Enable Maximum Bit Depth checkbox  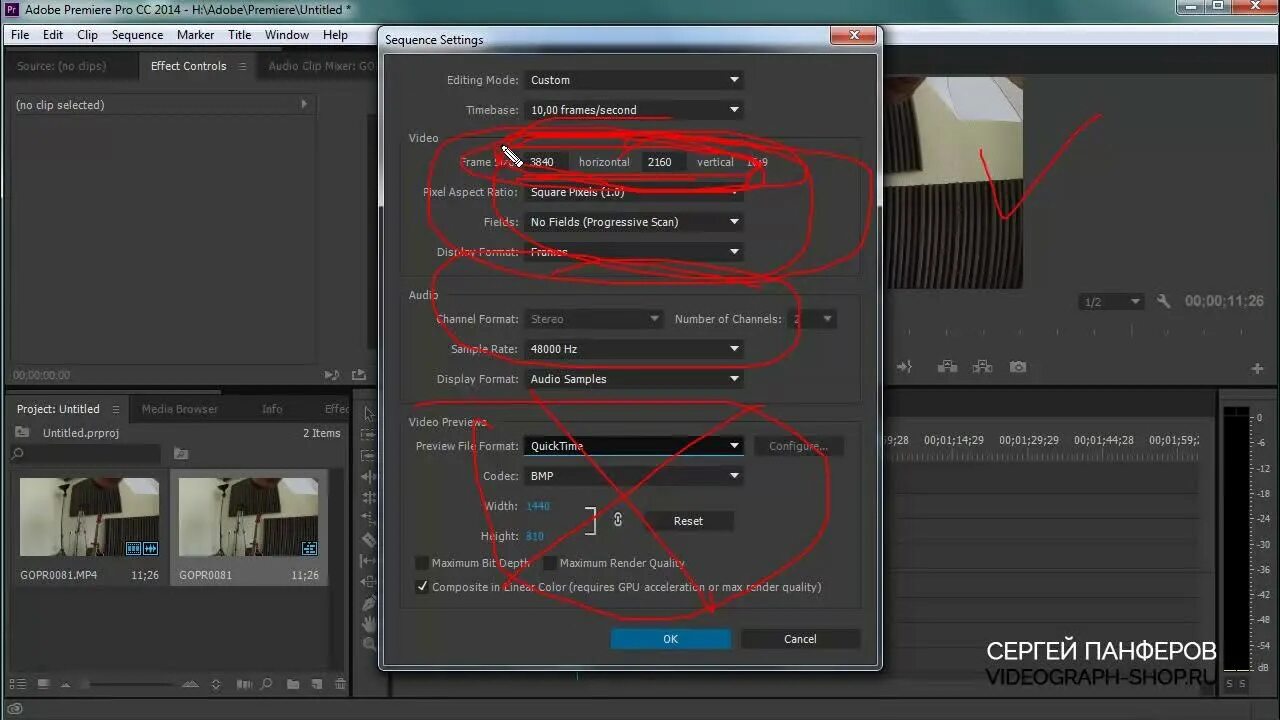pos(422,563)
